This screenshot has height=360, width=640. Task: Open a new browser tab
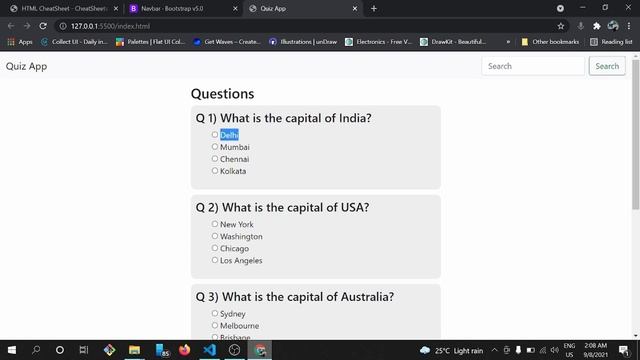[x=374, y=9]
